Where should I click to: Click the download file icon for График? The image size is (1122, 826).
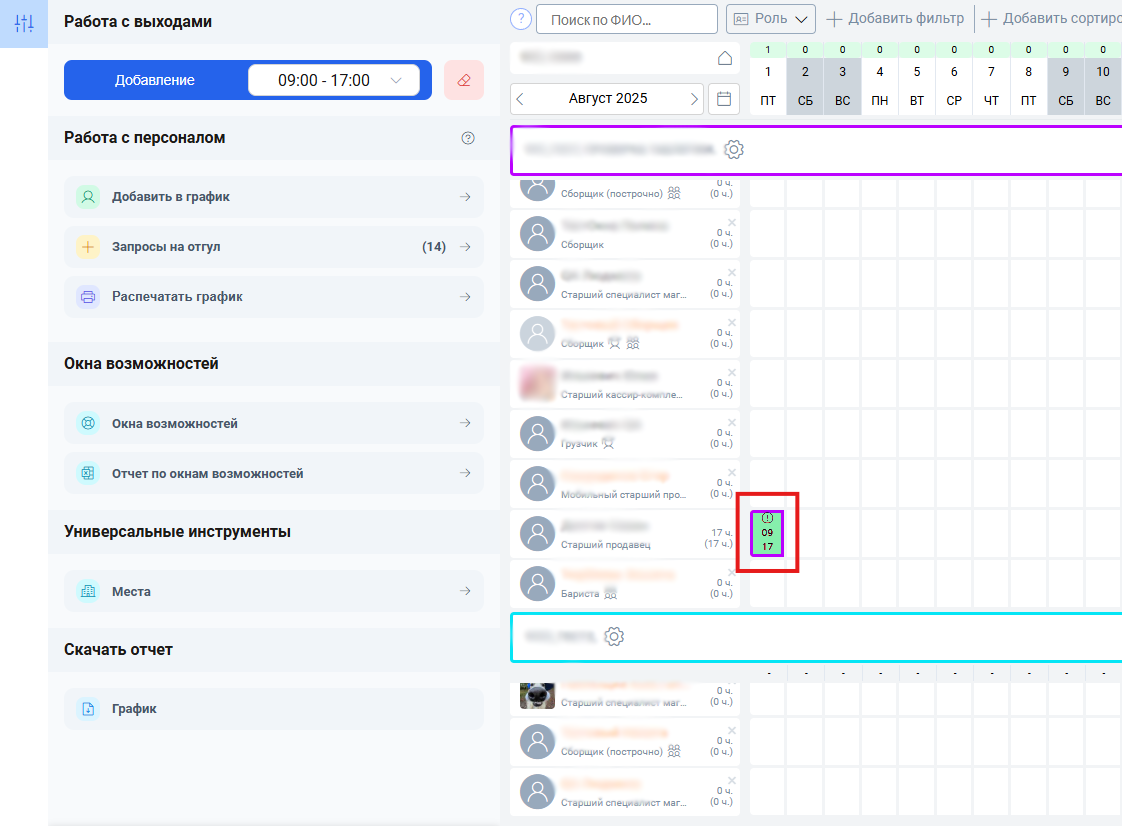88,709
